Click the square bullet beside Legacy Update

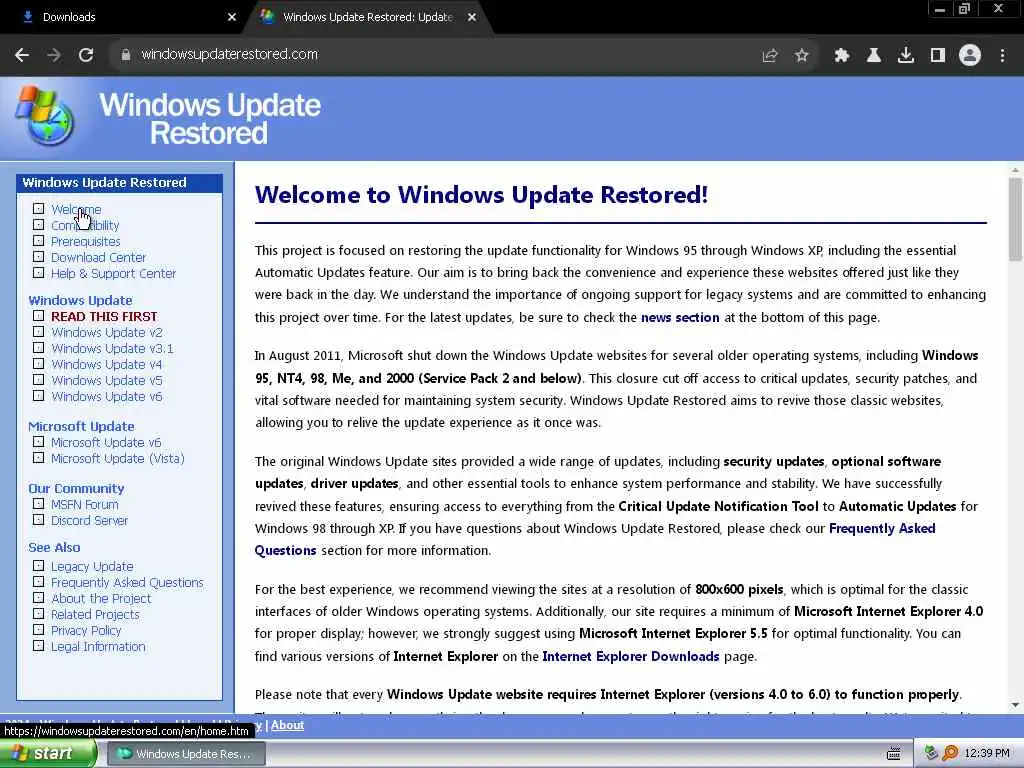[x=39, y=566]
